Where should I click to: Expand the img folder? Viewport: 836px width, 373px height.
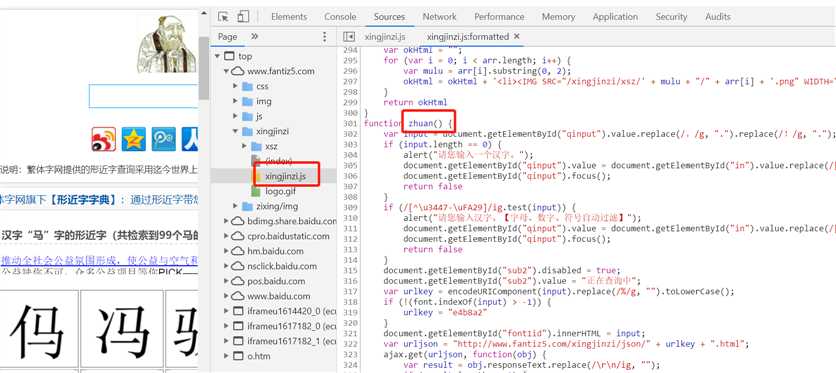pos(235,101)
